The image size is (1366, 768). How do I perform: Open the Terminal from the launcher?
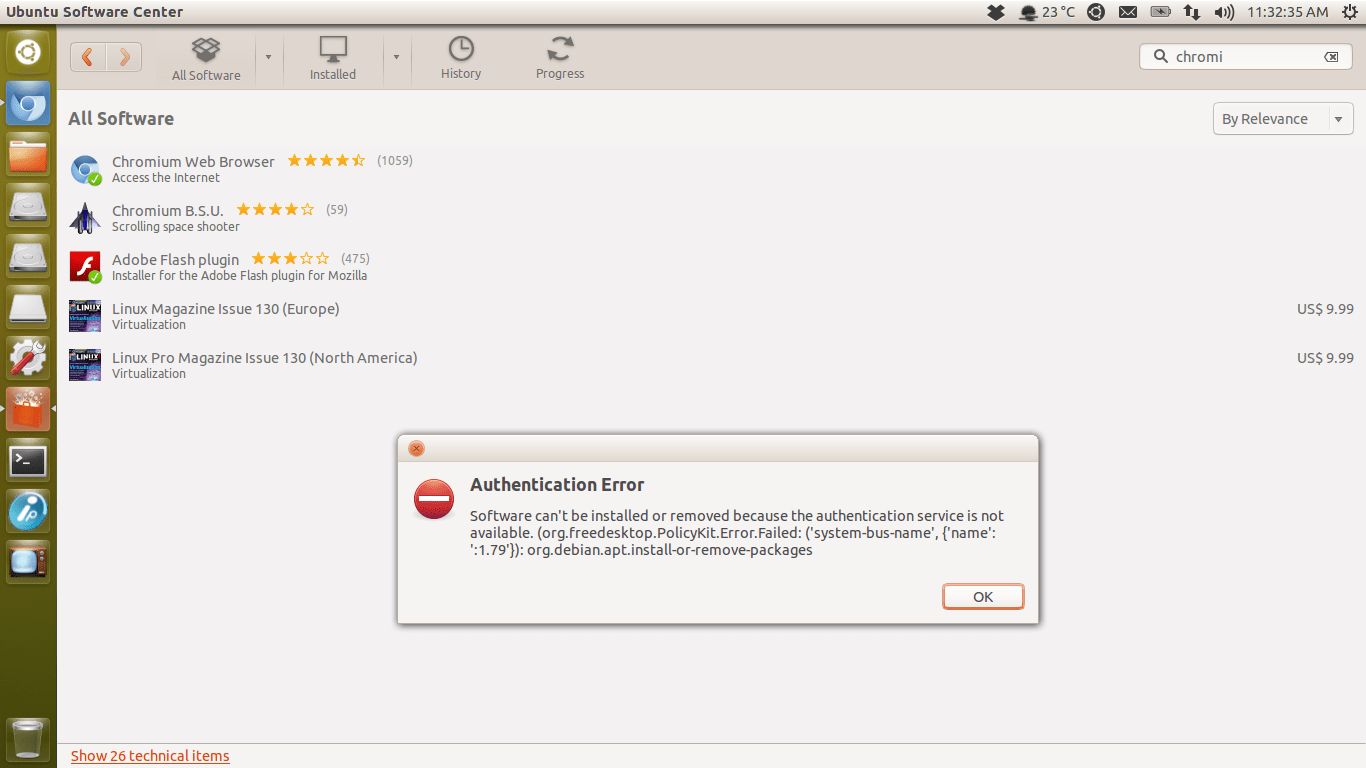pyautogui.click(x=28, y=460)
